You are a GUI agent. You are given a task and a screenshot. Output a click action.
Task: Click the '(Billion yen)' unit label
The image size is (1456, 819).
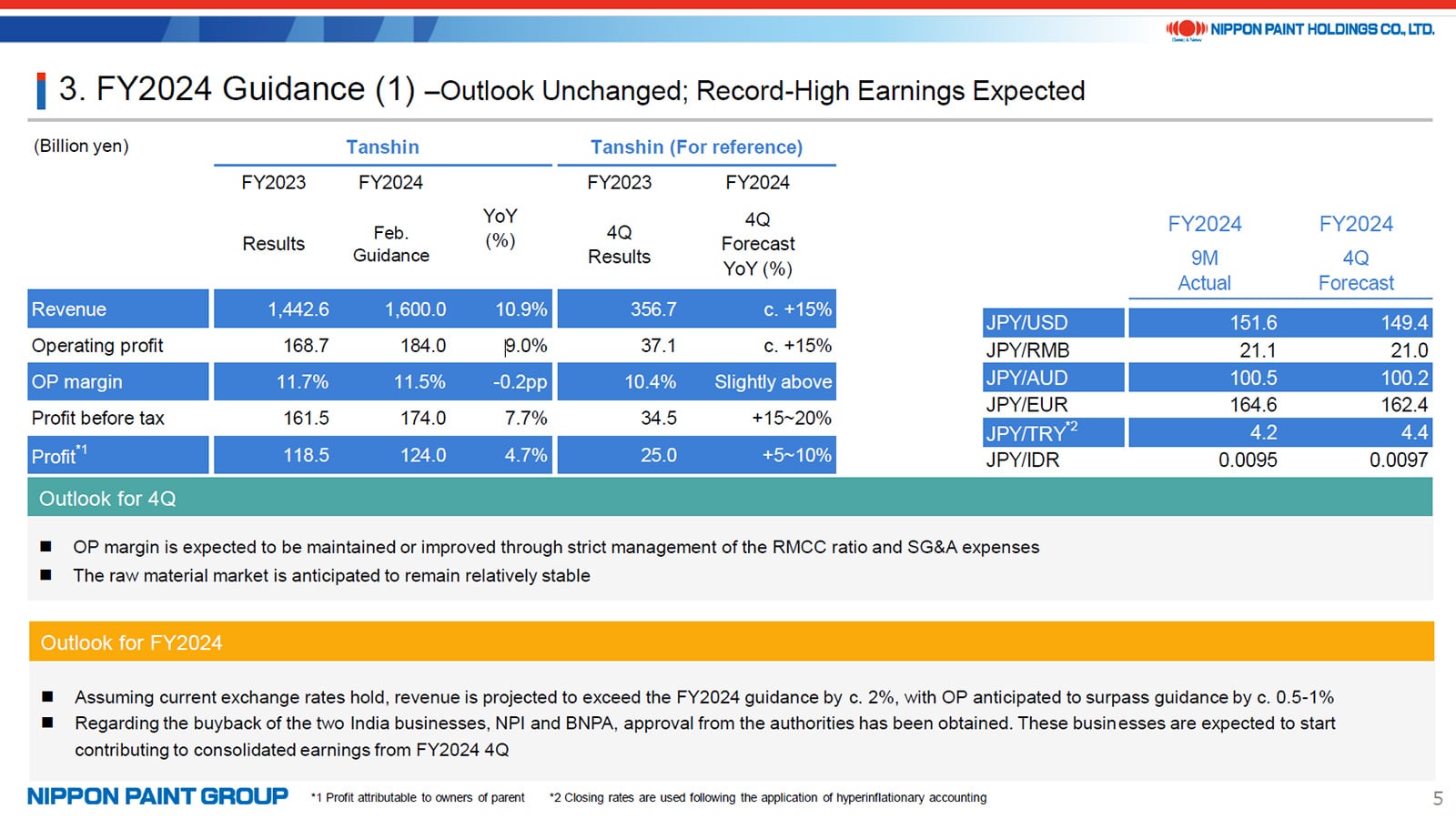click(x=81, y=146)
